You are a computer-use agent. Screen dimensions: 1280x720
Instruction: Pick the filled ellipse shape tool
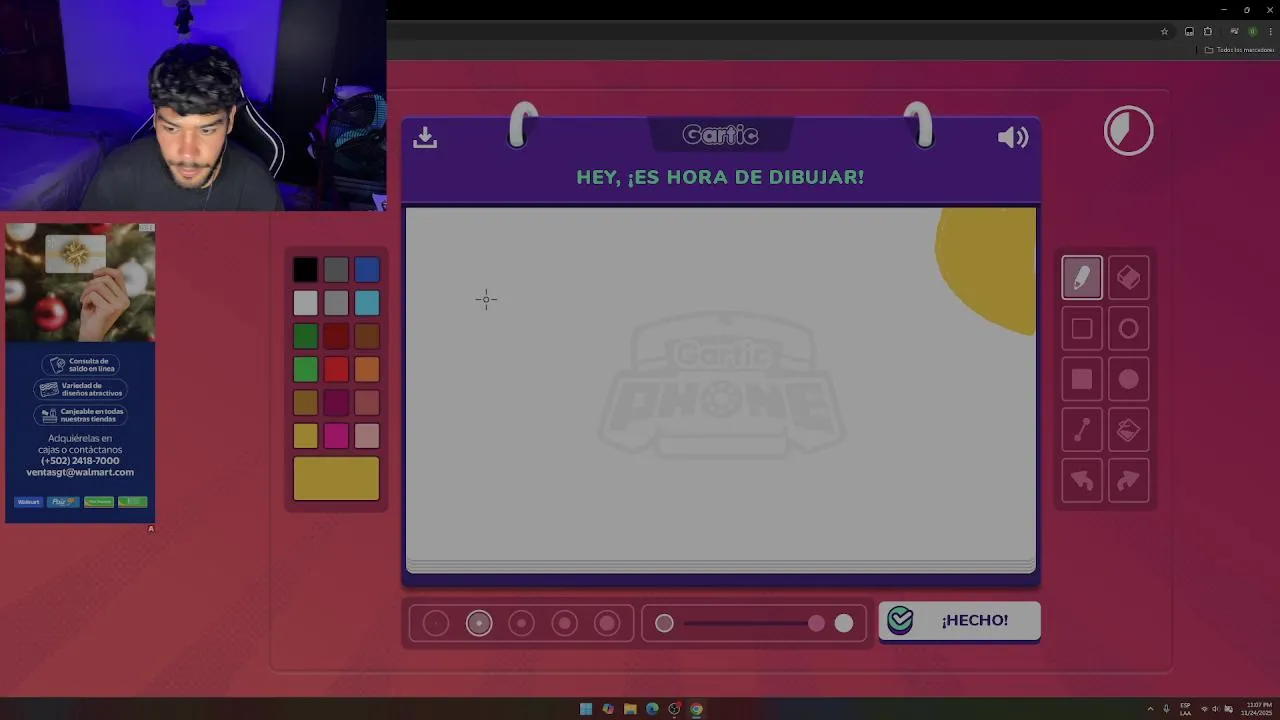[1128, 379]
